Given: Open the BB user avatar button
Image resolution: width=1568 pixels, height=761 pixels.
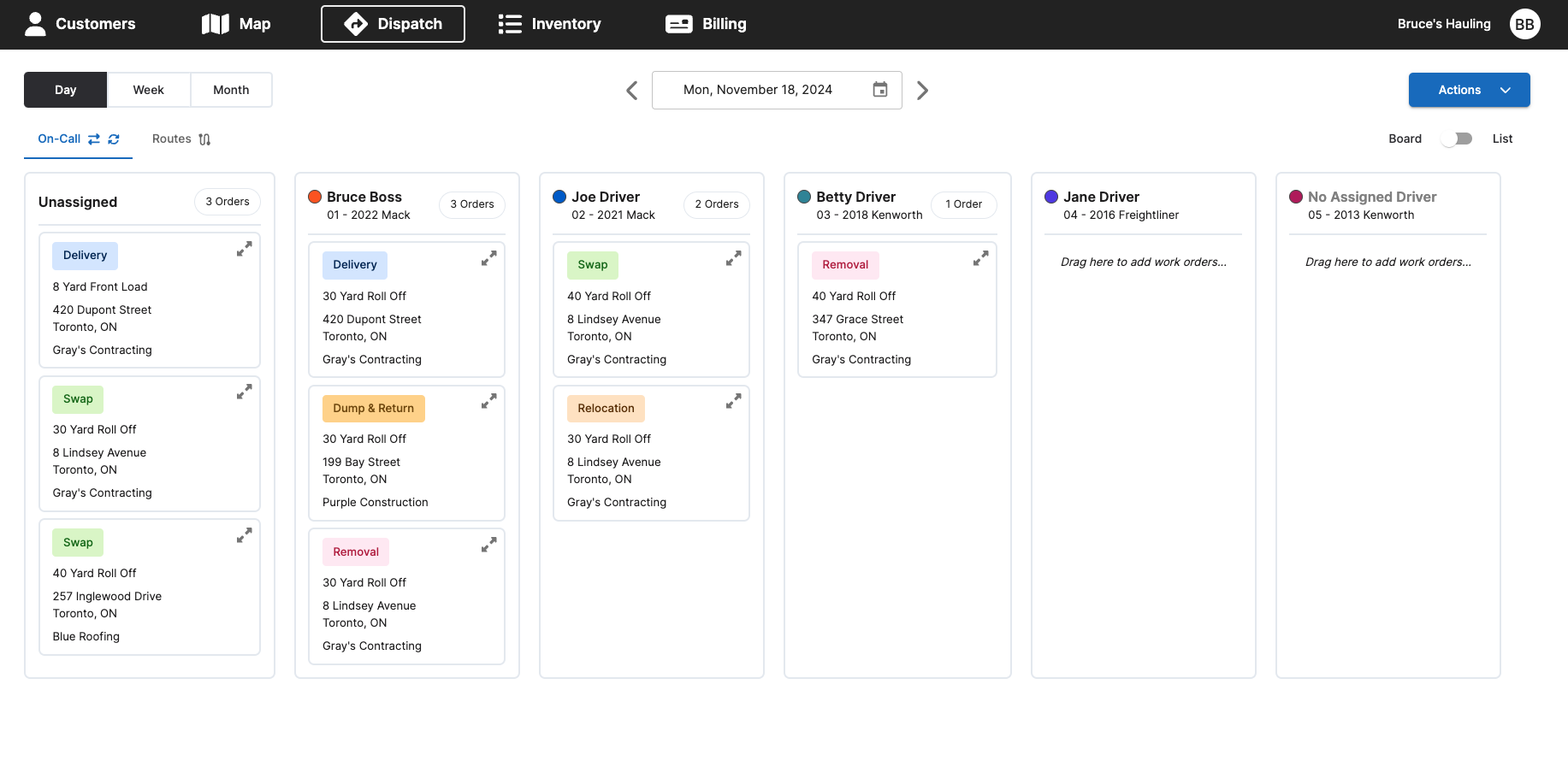Looking at the screenshot, I should coord(1524,24).
